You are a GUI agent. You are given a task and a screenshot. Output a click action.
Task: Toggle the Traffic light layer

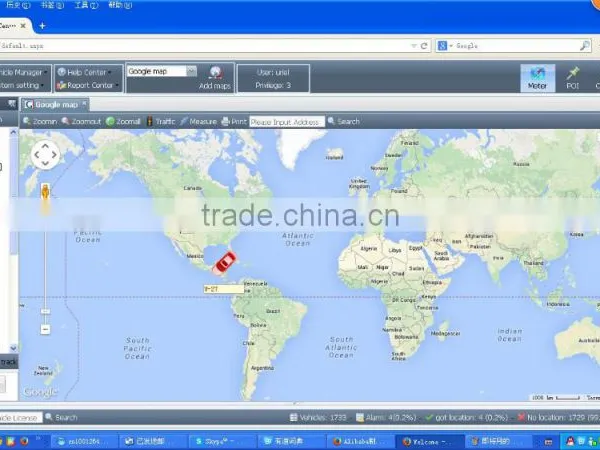coord(161,121)
